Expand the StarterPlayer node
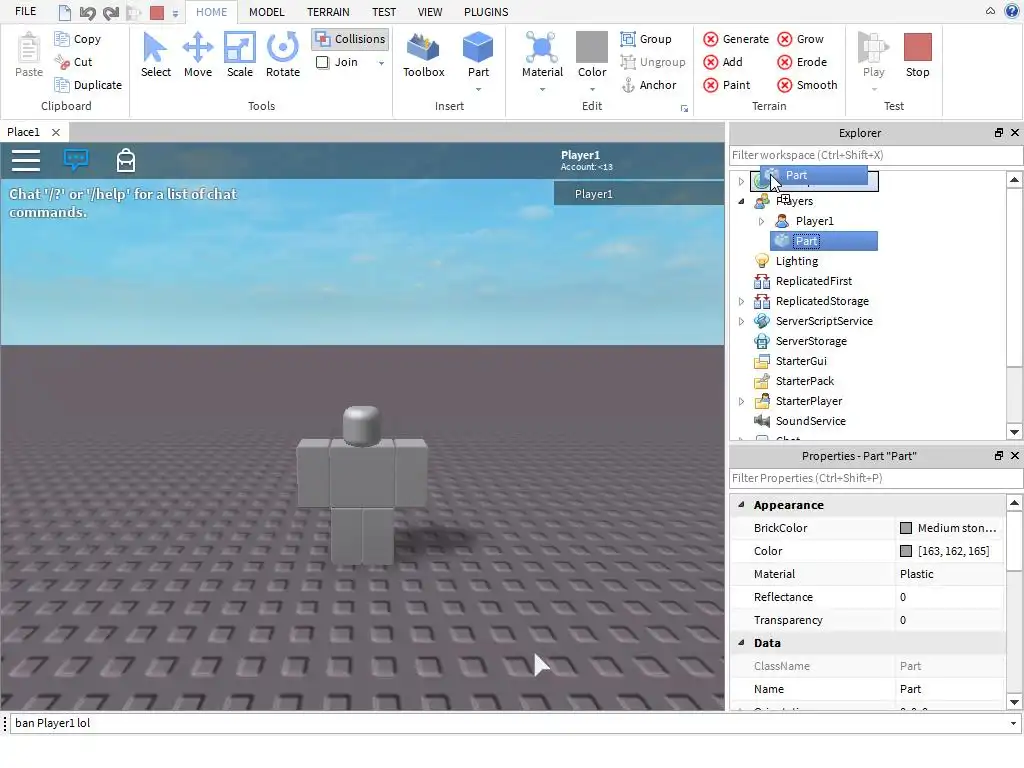Viewport: 1024px width, 768px height. [x=741, y=402]
